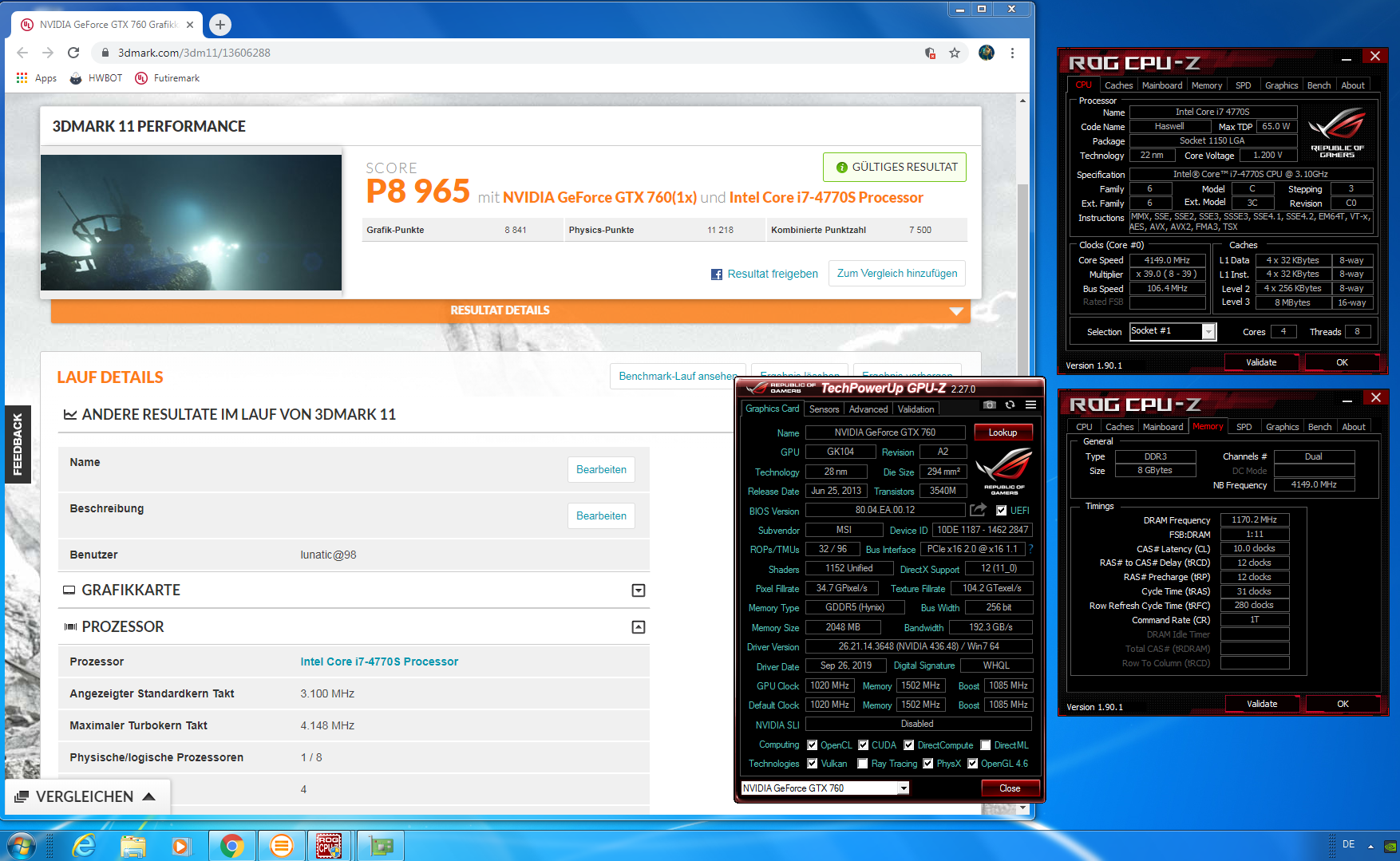Open the Chrome three-dot menu
Screen dimensions: 1400x861
pos(1012,53)
